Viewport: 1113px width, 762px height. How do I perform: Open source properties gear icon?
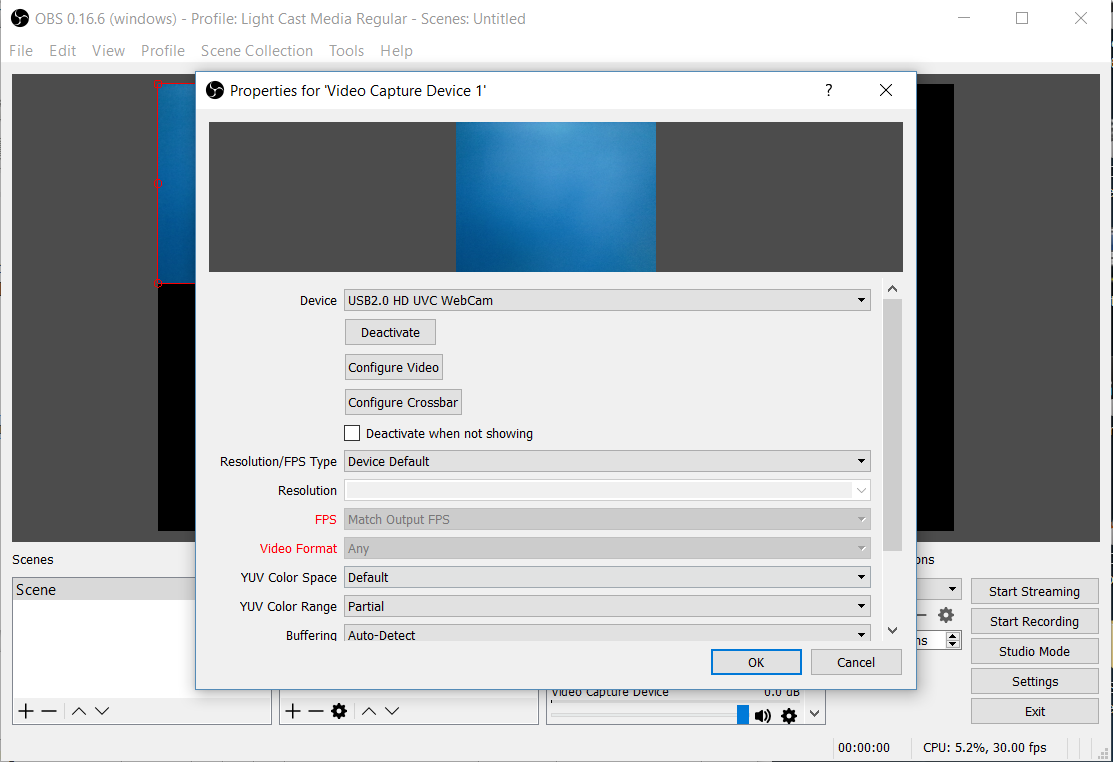339,711
